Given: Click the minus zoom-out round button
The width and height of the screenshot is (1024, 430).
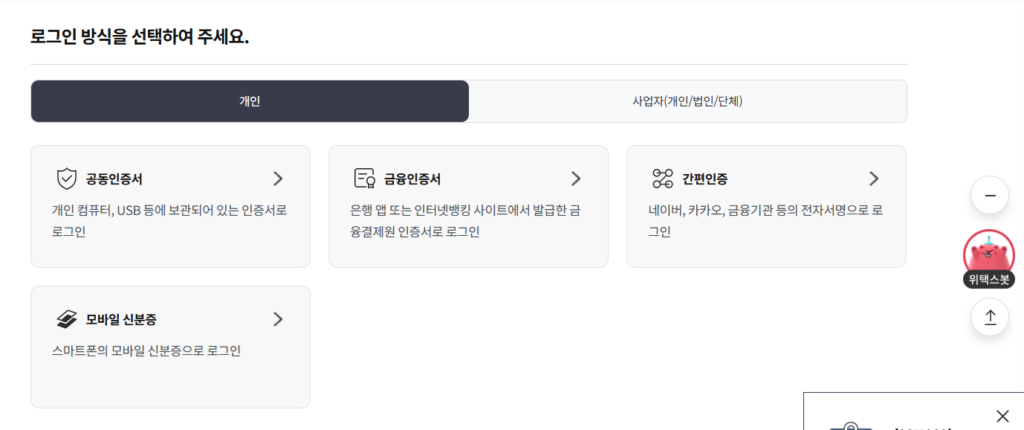Looking at the screenshot, I should pyautogui.click(x=990, y=195).
